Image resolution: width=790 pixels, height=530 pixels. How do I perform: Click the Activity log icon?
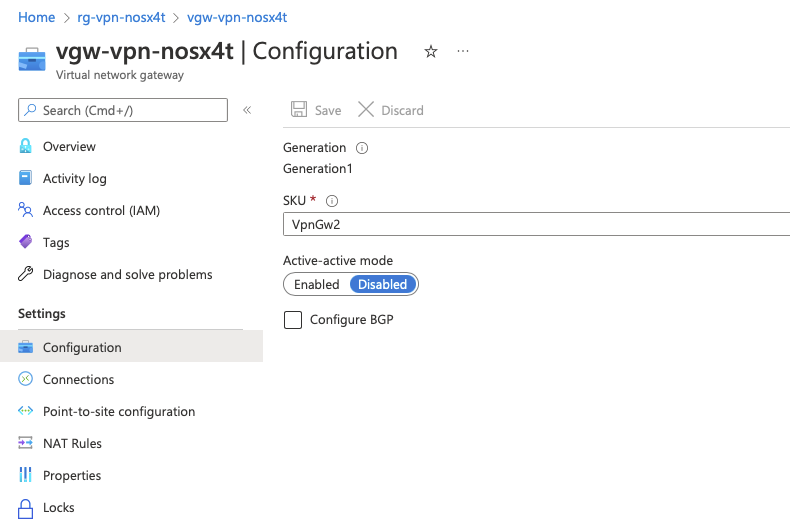[x=25, y=178]
